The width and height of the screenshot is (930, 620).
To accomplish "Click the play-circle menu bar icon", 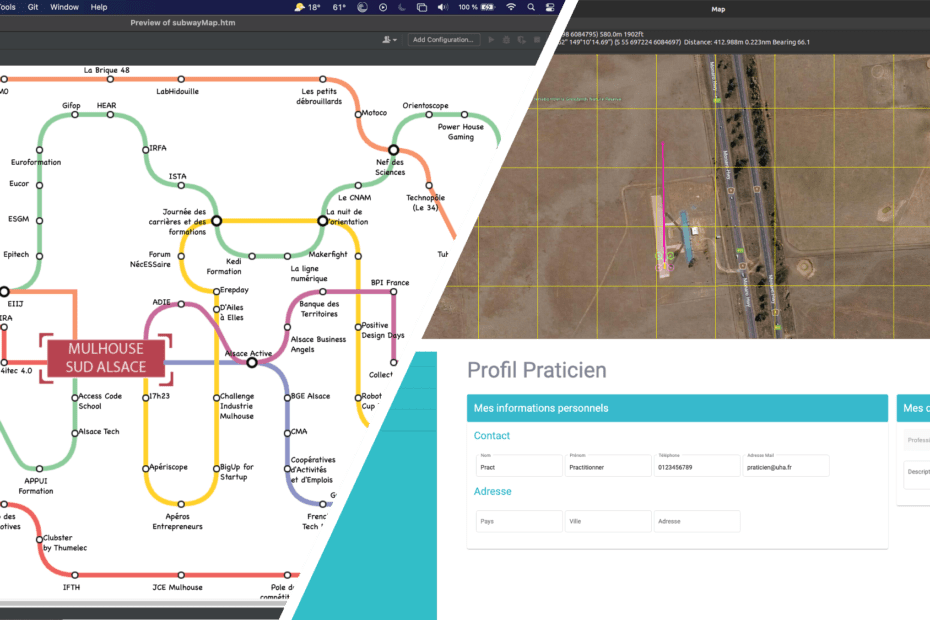I will pyautogui.click(x=383, y=7).
